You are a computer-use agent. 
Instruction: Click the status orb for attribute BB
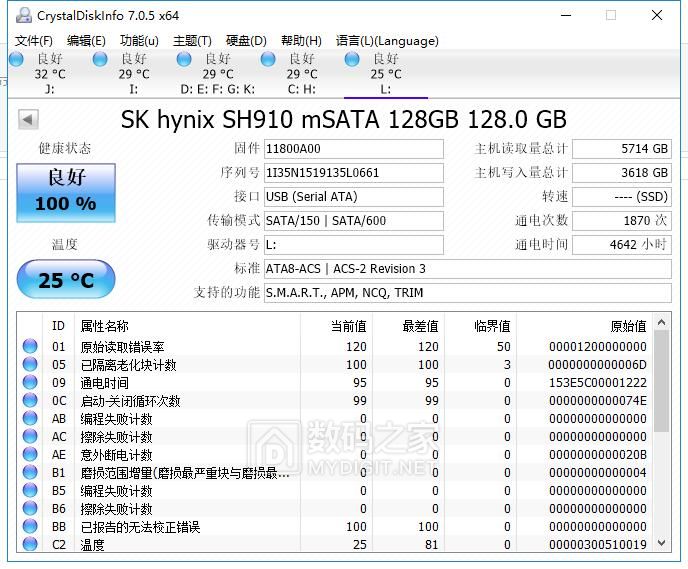(30, 526)
